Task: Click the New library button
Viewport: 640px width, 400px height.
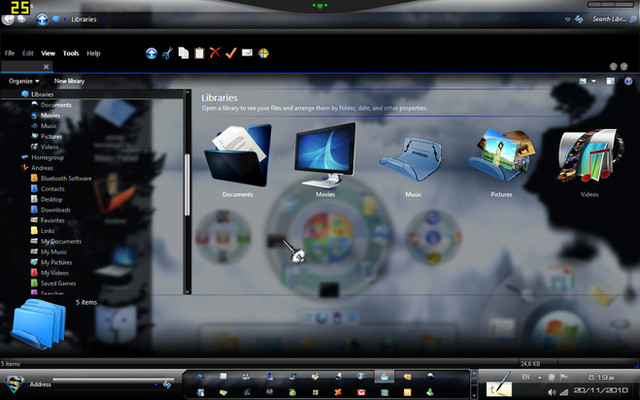Action: (x=69, y=81)
